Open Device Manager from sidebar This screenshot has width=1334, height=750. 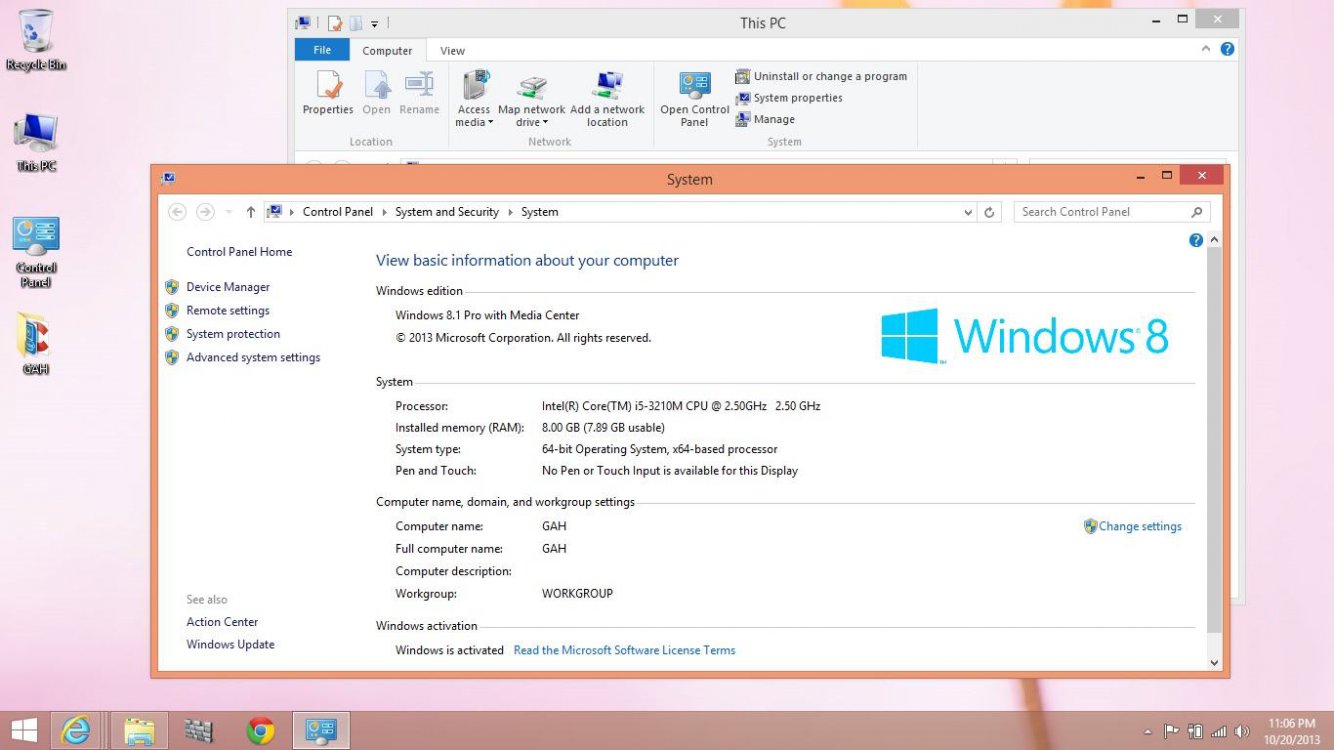(x=228, y=287)
